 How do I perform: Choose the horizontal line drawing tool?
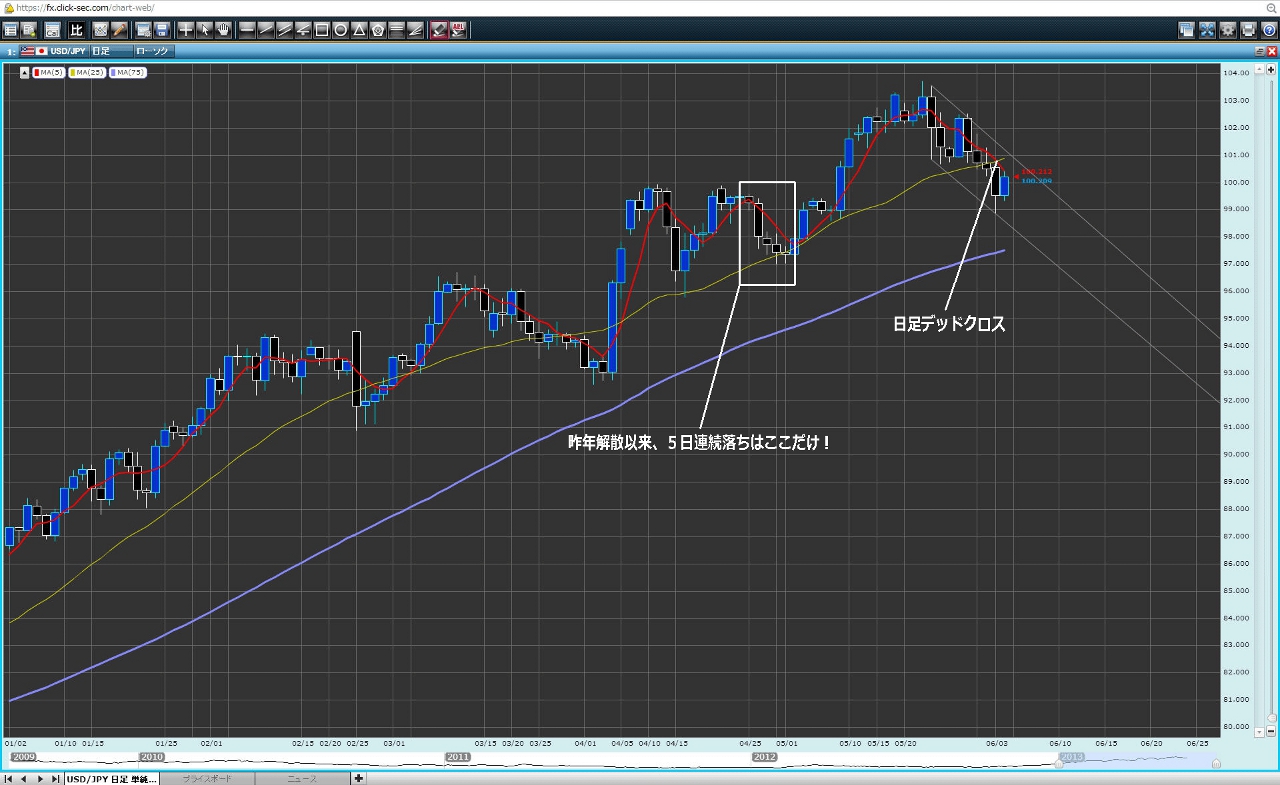[x=249, y=30]
